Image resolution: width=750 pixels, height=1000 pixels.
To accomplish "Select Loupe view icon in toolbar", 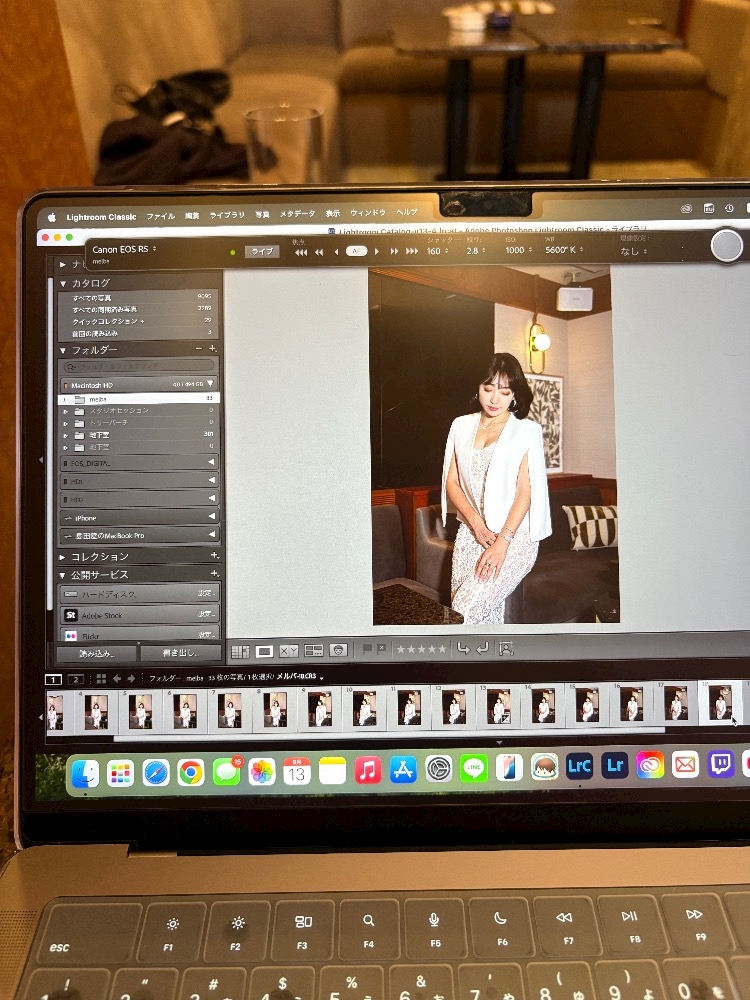I will [x=265, y=651].
